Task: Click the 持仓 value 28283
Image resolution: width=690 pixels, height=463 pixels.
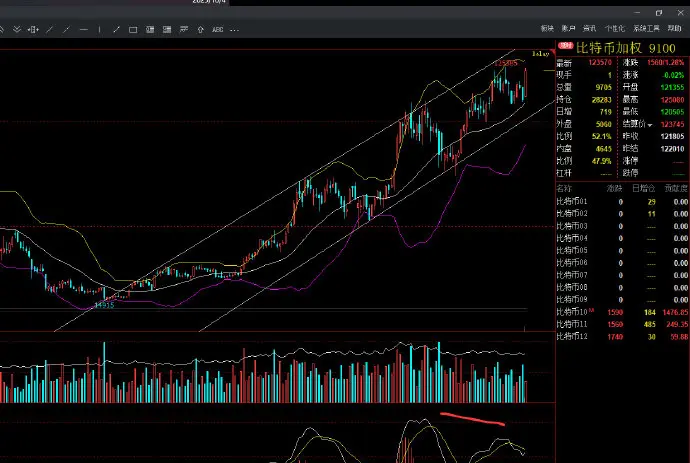Action: pos(602,99)
